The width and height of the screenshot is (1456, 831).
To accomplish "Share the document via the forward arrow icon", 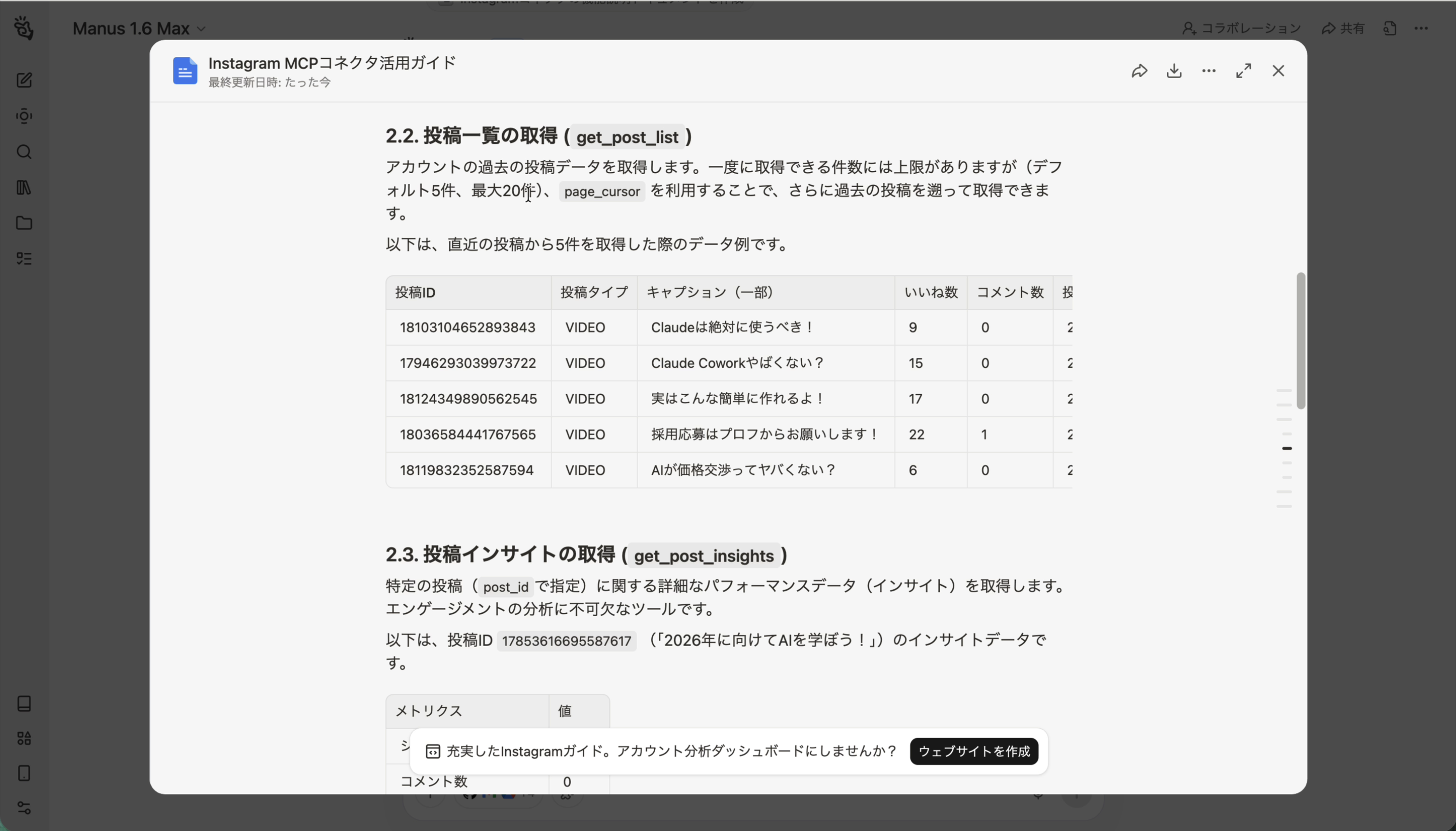I will point(1140,70).
